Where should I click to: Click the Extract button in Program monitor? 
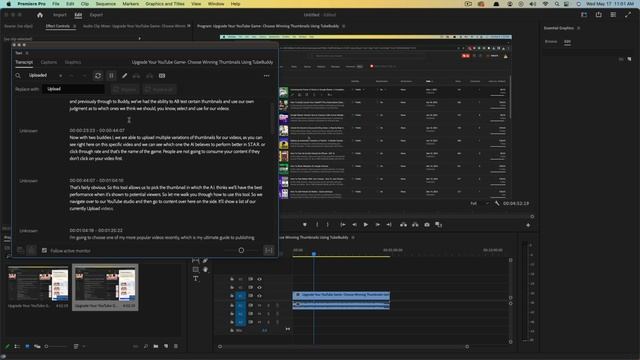pos(415,224)
